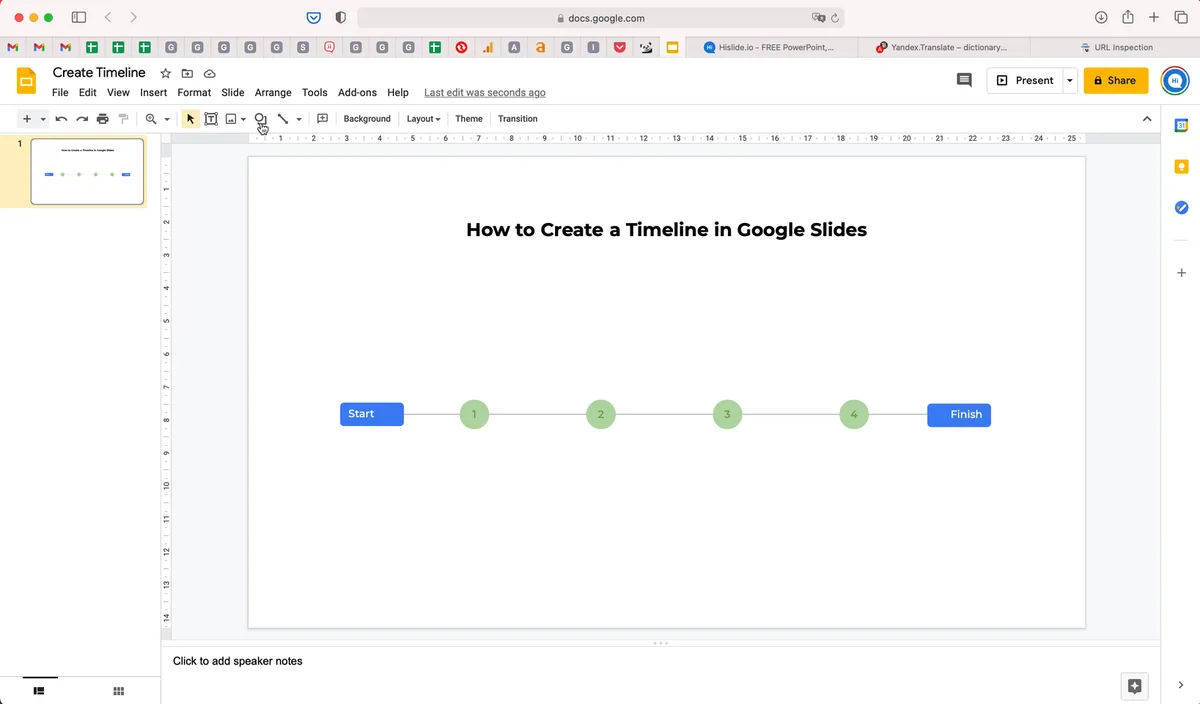The width and height of the screenshot is (1200, 704).
Task: Select the Line tool
Action: 283,119
